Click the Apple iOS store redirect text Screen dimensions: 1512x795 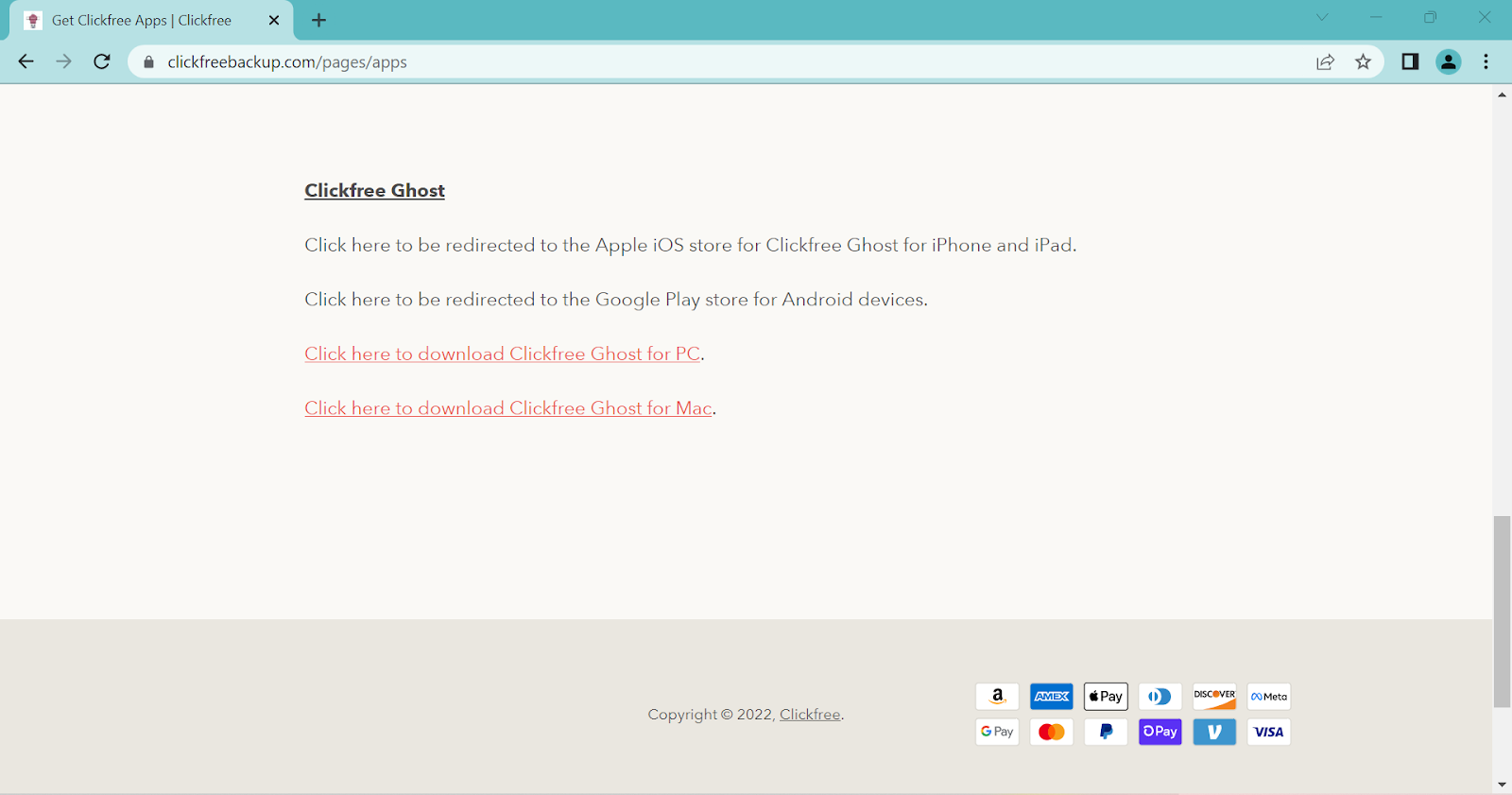pos(691,245)
